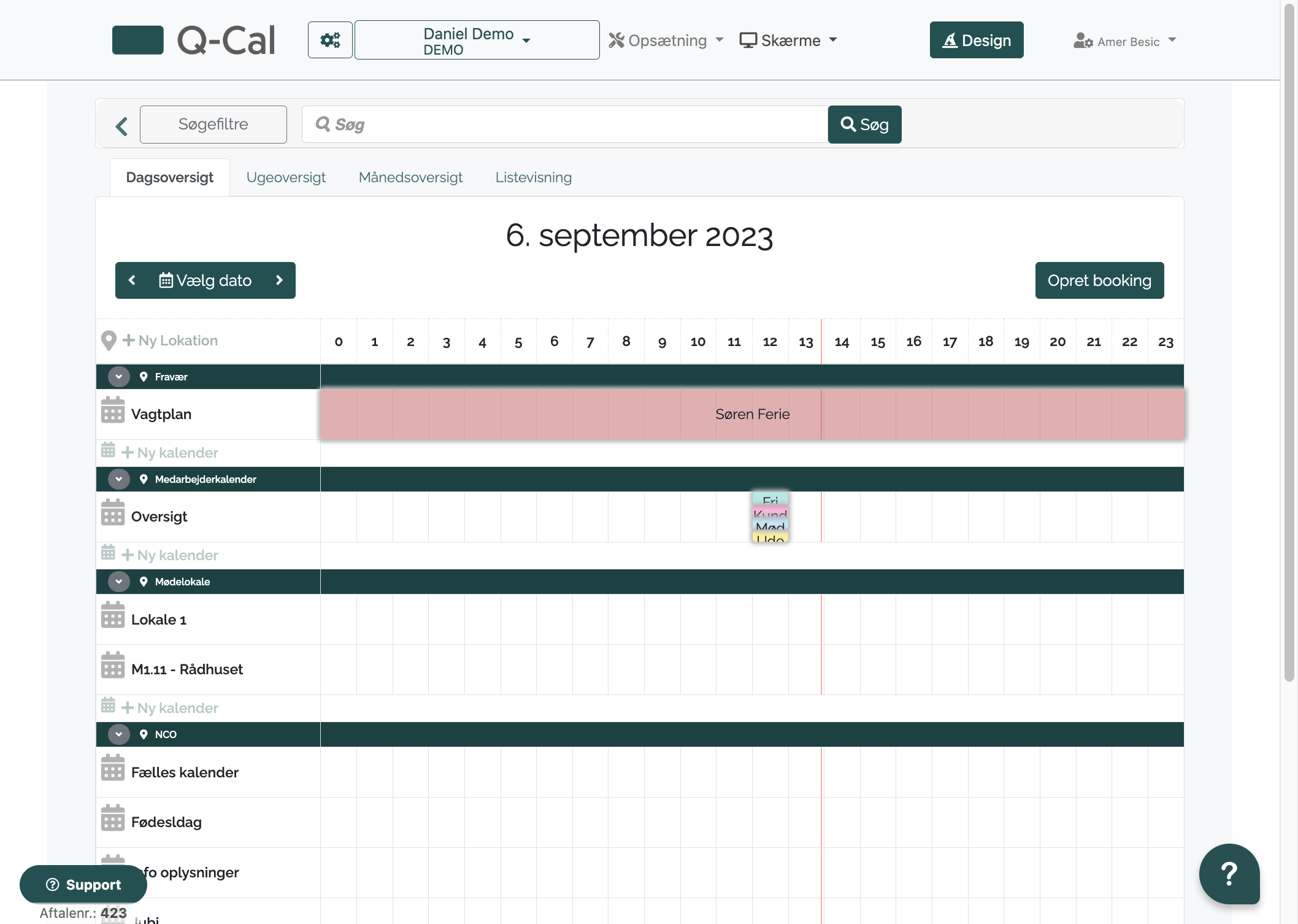Click the M1.11 - Rådhuset calendar icon

(x=113, y=665)
